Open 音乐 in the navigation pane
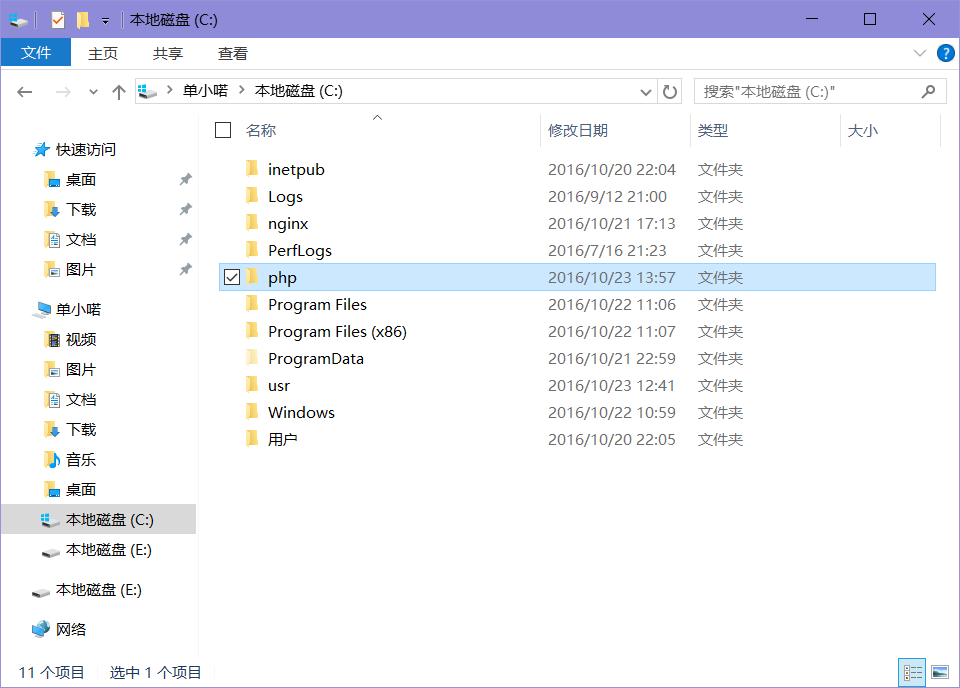Screen dimensions: 960x688 (x=81, y=460)
